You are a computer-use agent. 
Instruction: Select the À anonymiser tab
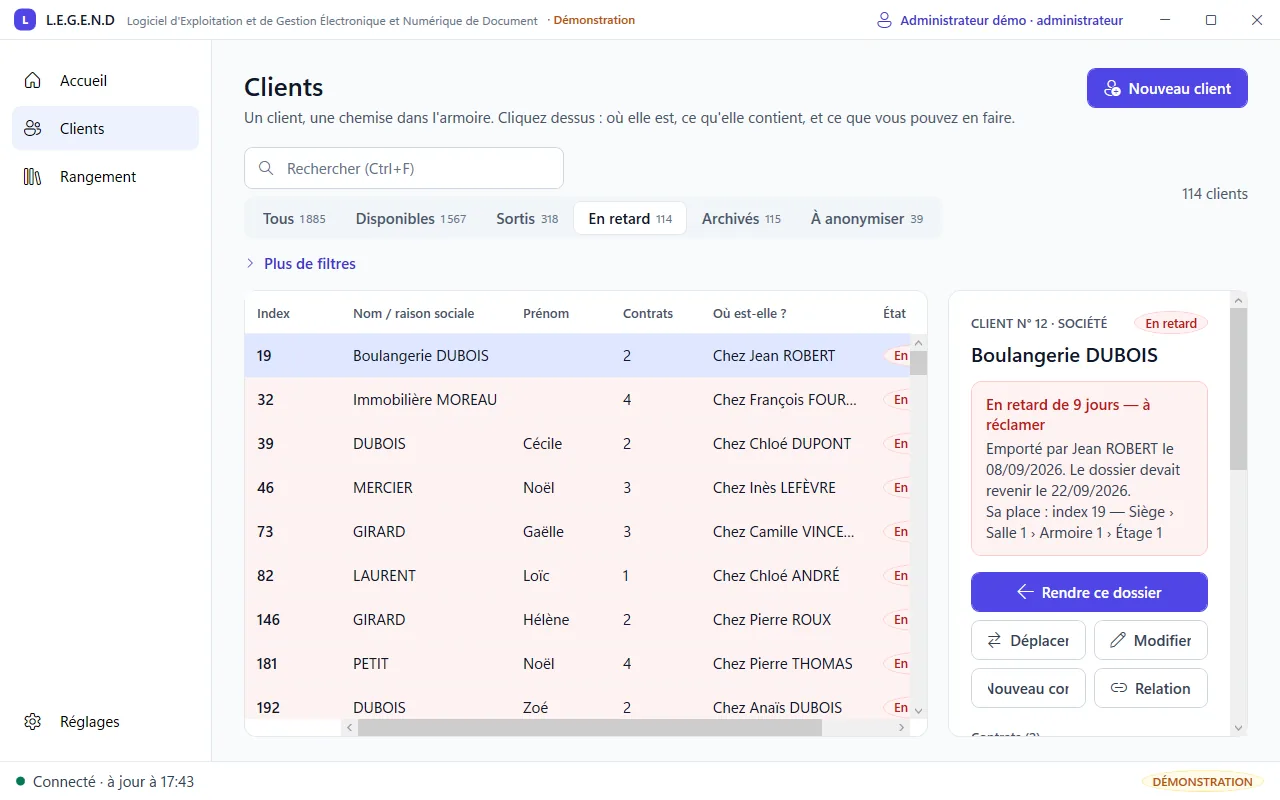867,218
